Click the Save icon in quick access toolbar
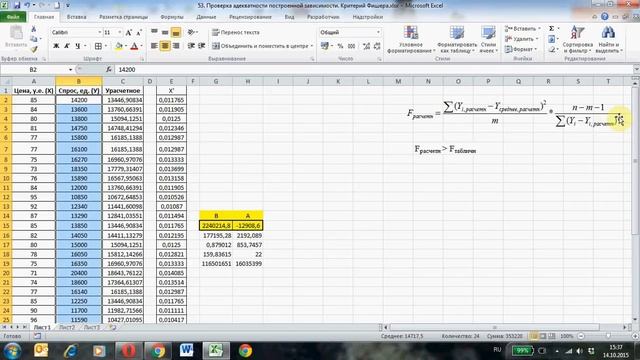Viewport: 640px width, 360px height. point(17,5)
